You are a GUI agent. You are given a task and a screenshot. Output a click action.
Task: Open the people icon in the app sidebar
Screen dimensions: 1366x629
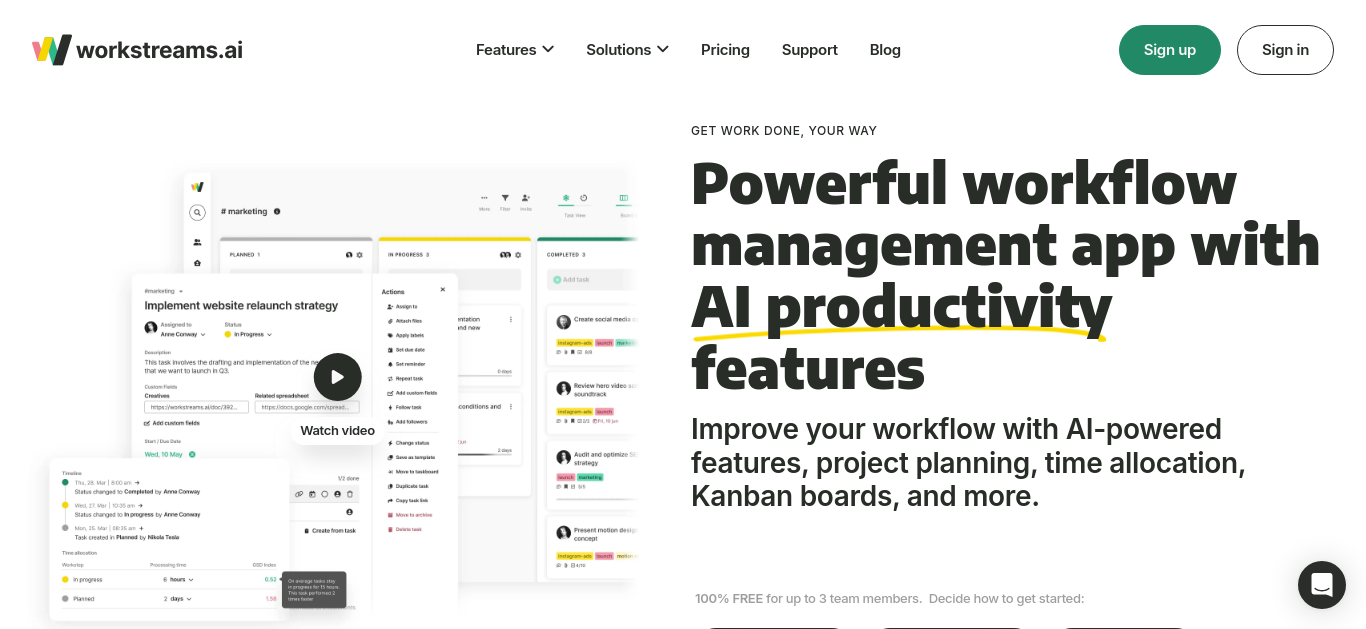click(198, 242)
